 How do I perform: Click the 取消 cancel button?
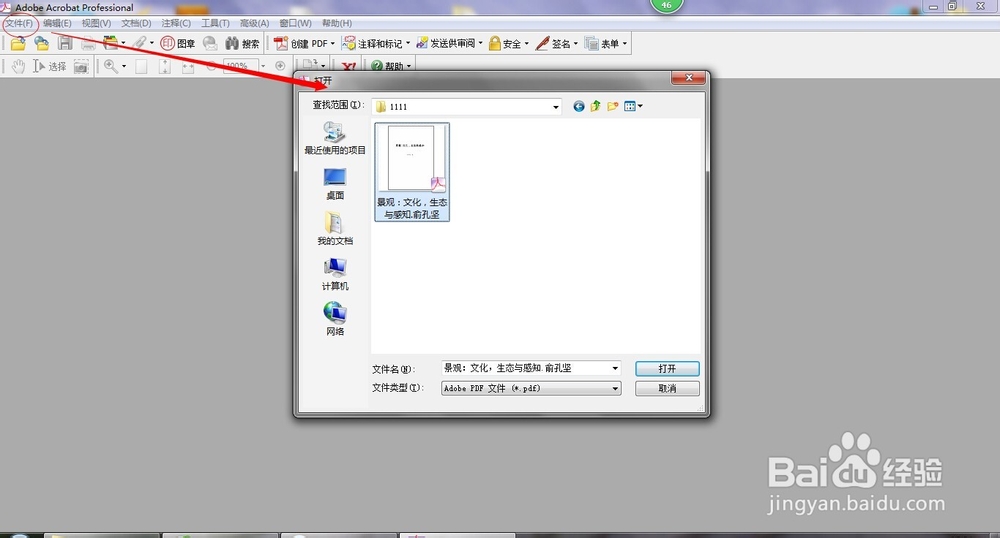coord(667,388)
